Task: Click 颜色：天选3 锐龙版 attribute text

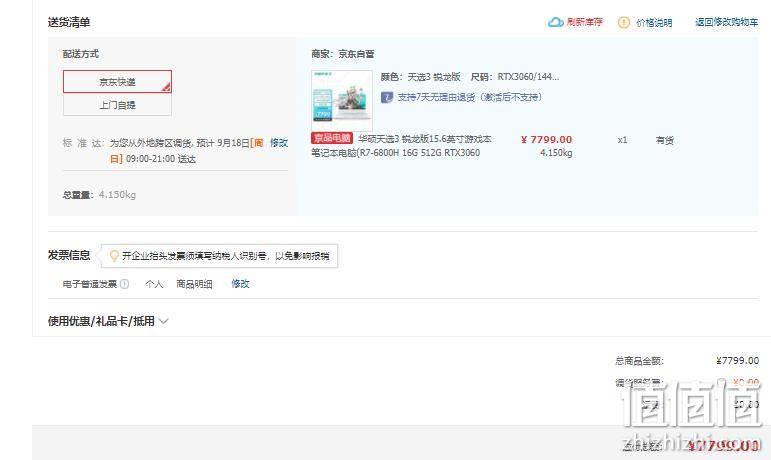Action: click(x=420, y=77)
